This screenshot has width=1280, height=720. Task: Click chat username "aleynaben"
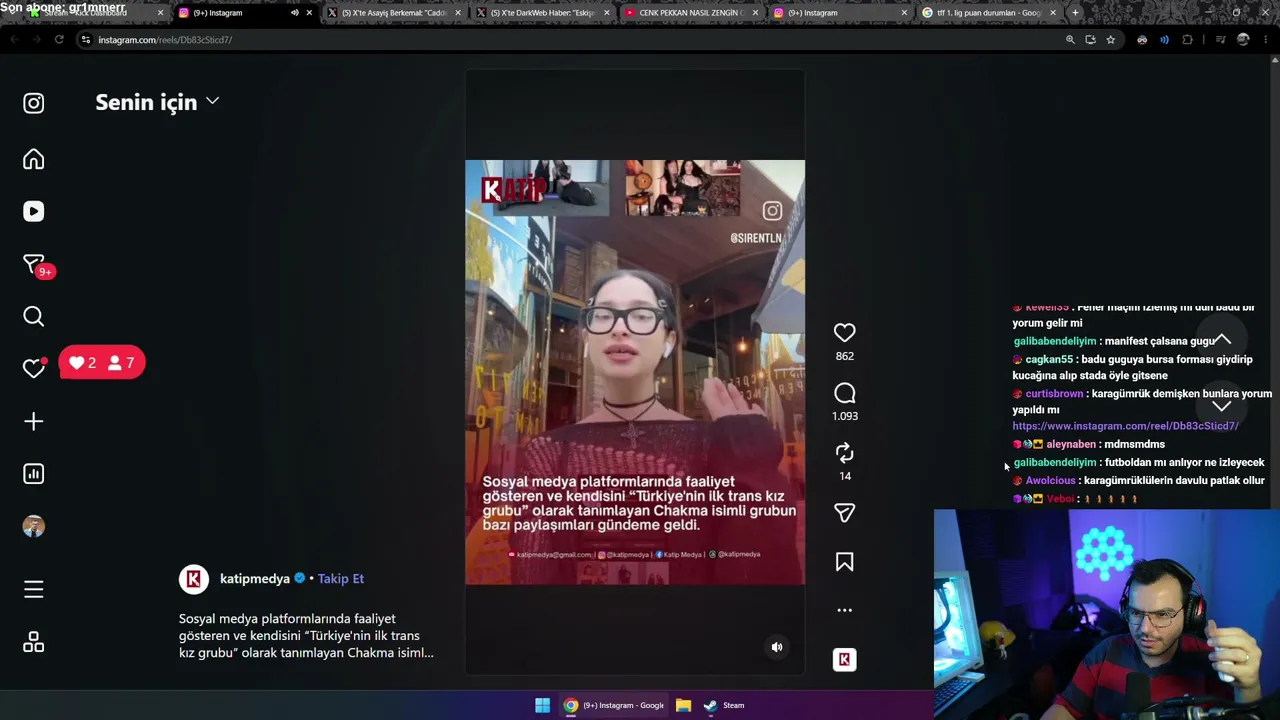click(1071, 444)
